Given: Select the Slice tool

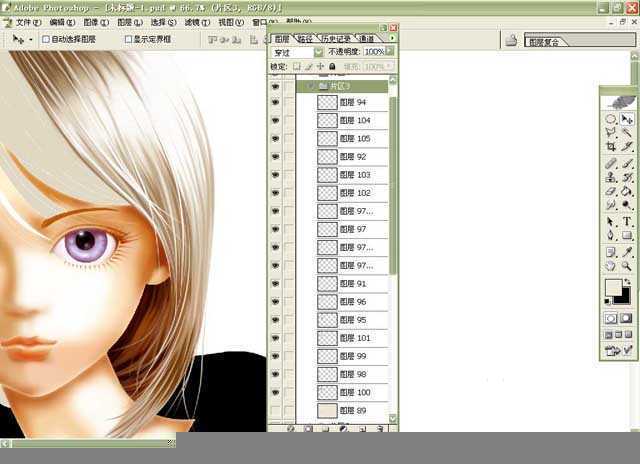Looking at the screenshot, I should [627, 146].
